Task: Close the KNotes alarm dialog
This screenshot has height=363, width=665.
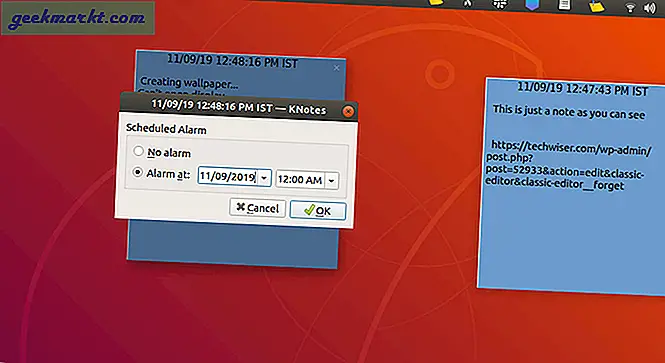Action: click(348, 112)
